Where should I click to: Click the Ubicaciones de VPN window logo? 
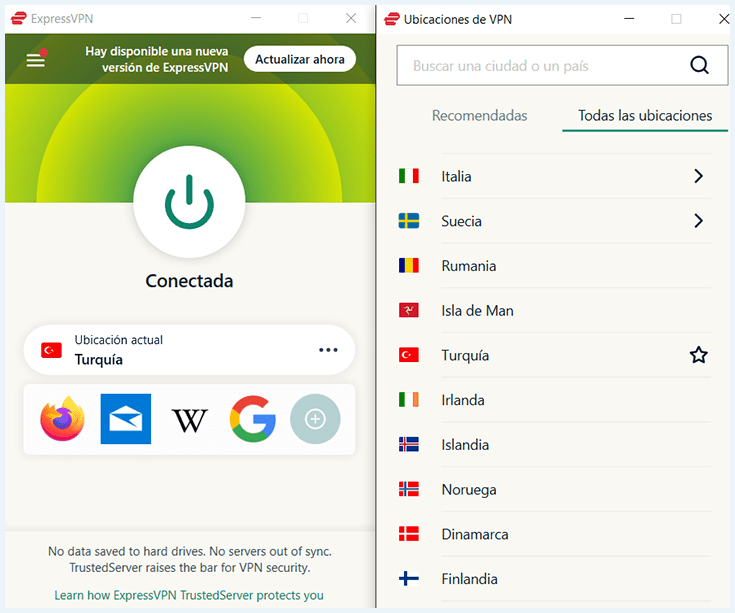pos(392,19)
